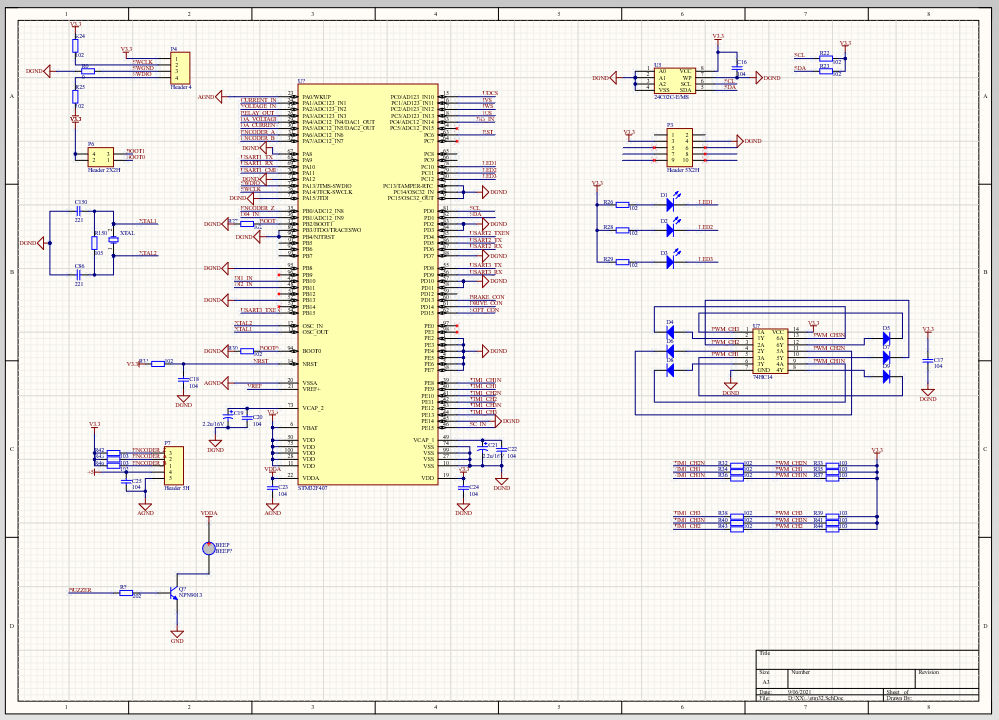Select capacitor C25 near Header 5H
999x720 pixels.
pos(126,481)
